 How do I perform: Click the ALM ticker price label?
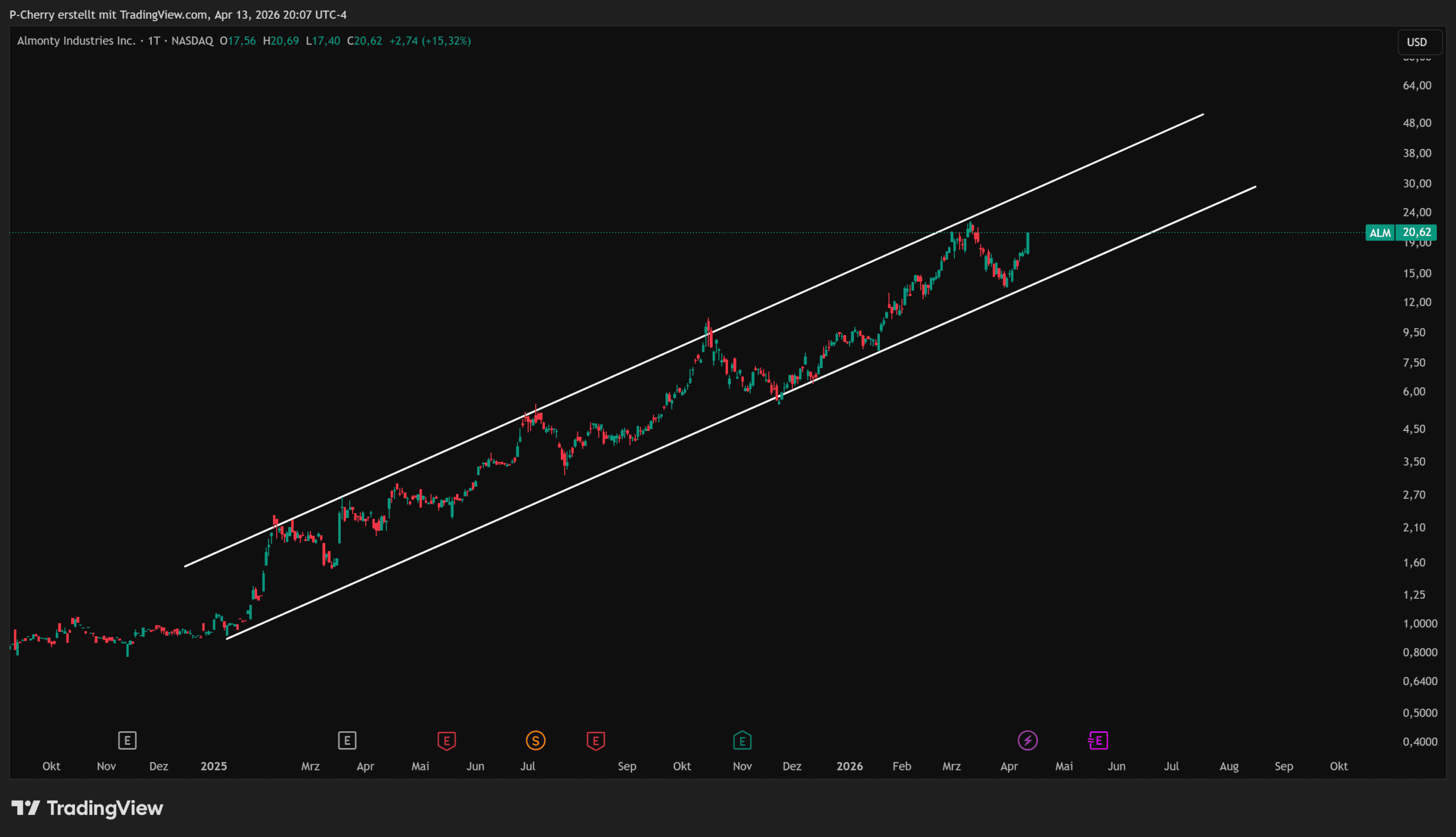(1380, 233)
